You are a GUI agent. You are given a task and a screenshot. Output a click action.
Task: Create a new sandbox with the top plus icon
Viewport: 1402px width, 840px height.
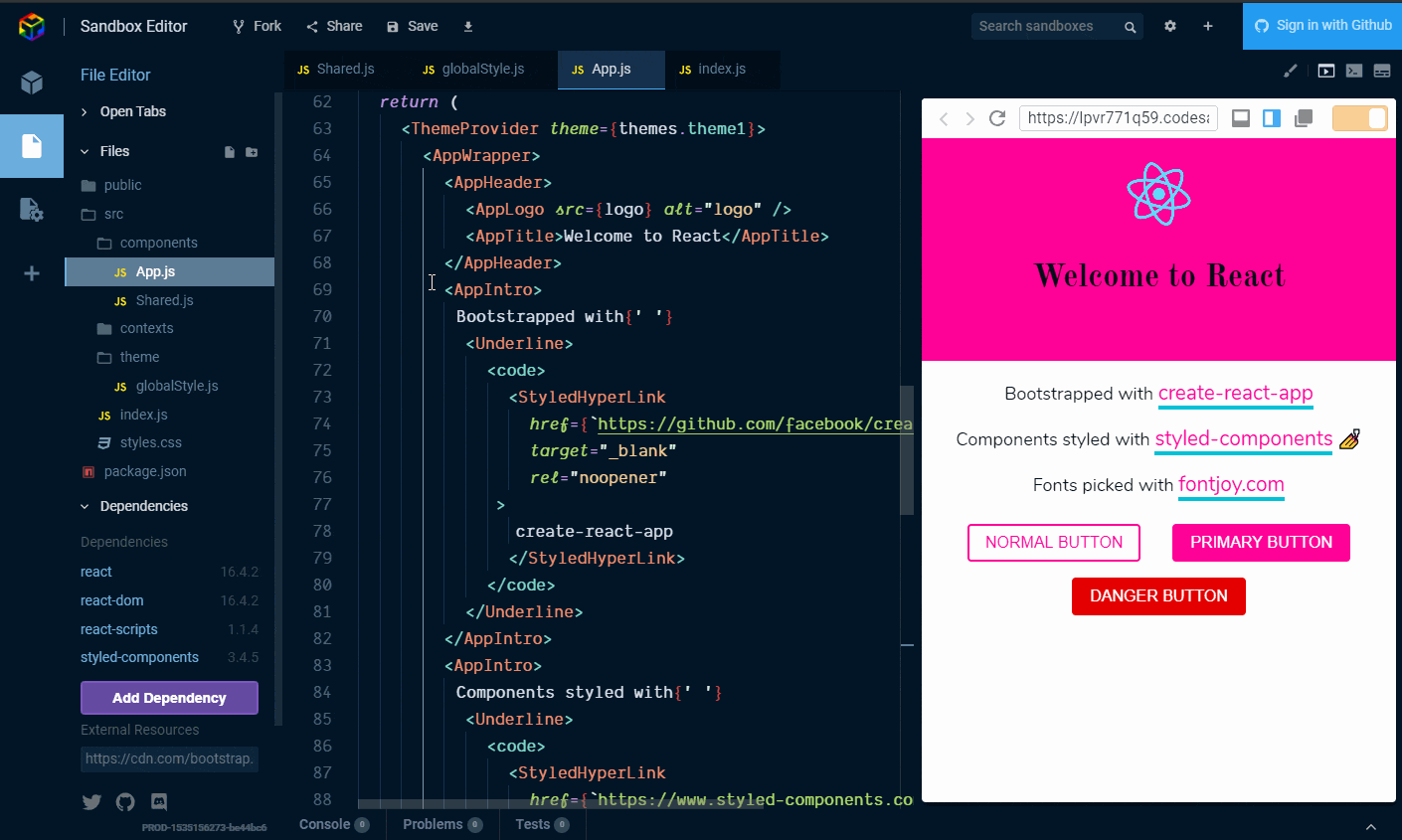click(x=1208, y=26)
